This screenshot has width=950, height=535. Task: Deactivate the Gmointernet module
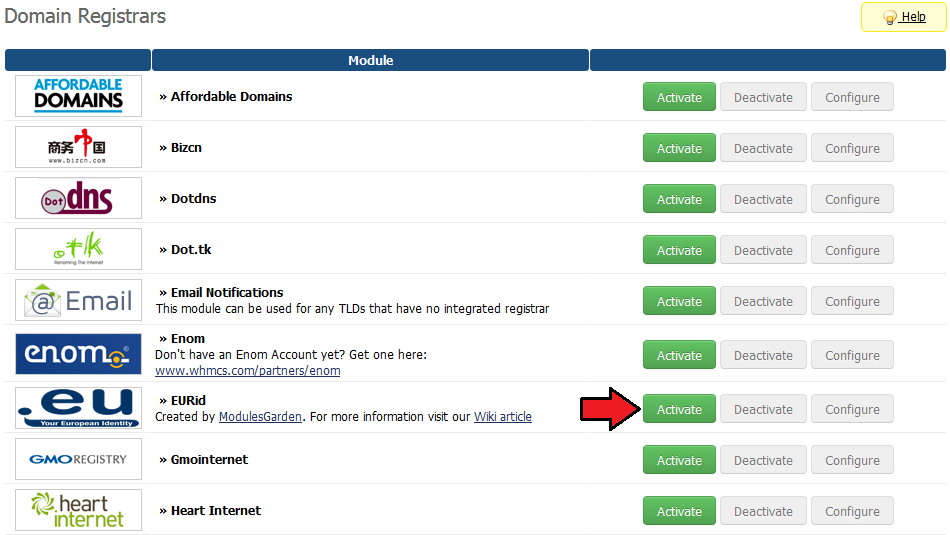763,459
